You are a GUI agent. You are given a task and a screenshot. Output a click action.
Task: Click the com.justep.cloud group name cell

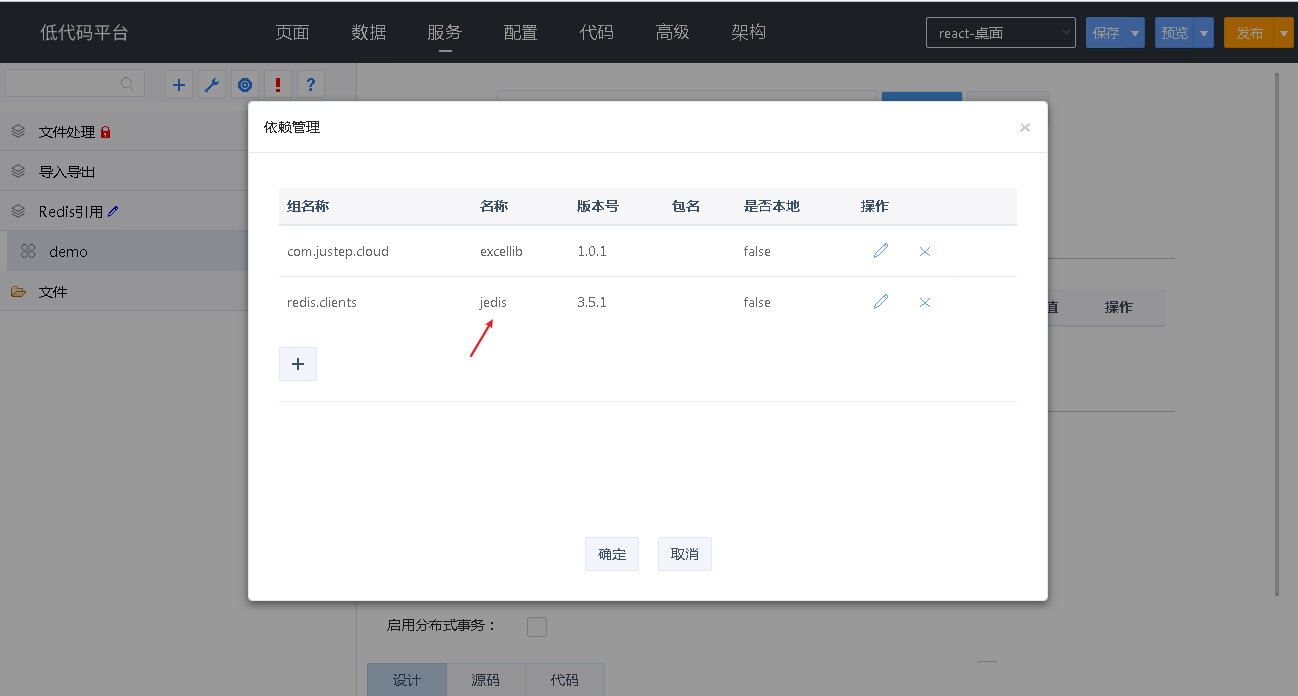[x=338, y=251]
